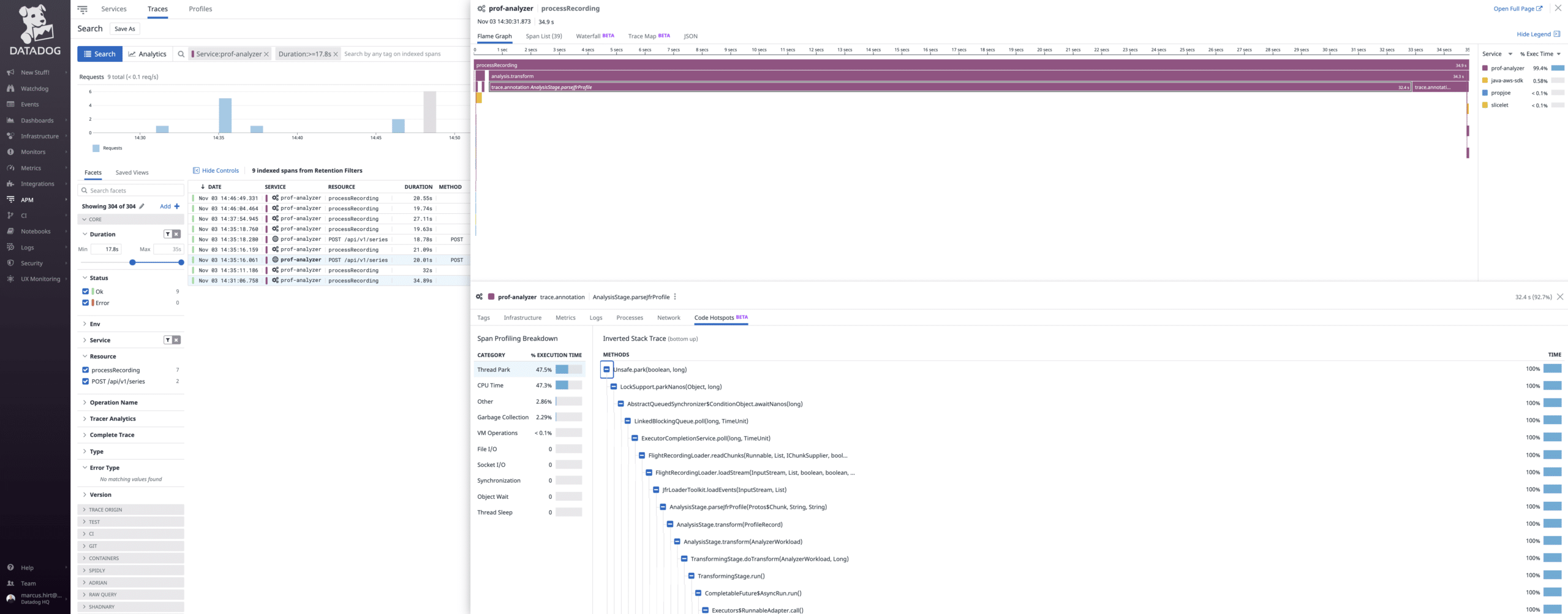Screen dimensions: 1568x614
Task: Click the filter funnel icon on the Duration facet
Action: point(168,234)
